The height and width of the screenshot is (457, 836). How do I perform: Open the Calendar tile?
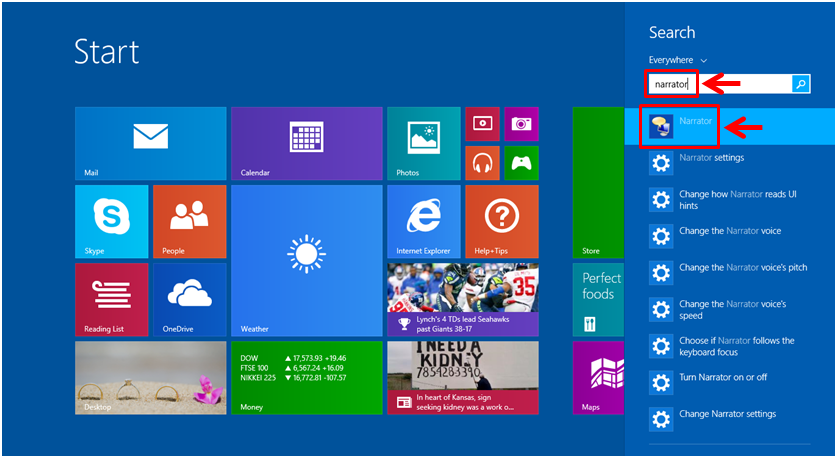(x=307, y=143)
